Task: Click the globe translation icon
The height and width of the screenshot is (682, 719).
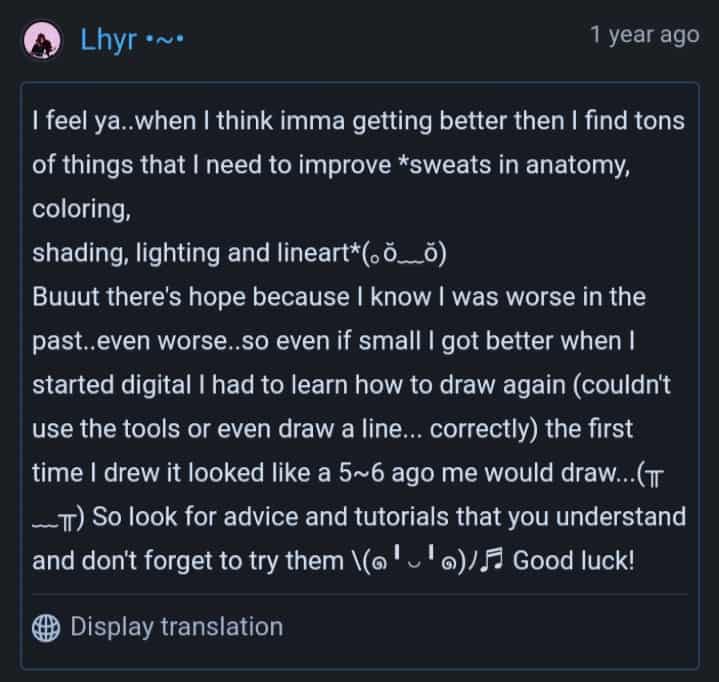Action: point(46,627)
